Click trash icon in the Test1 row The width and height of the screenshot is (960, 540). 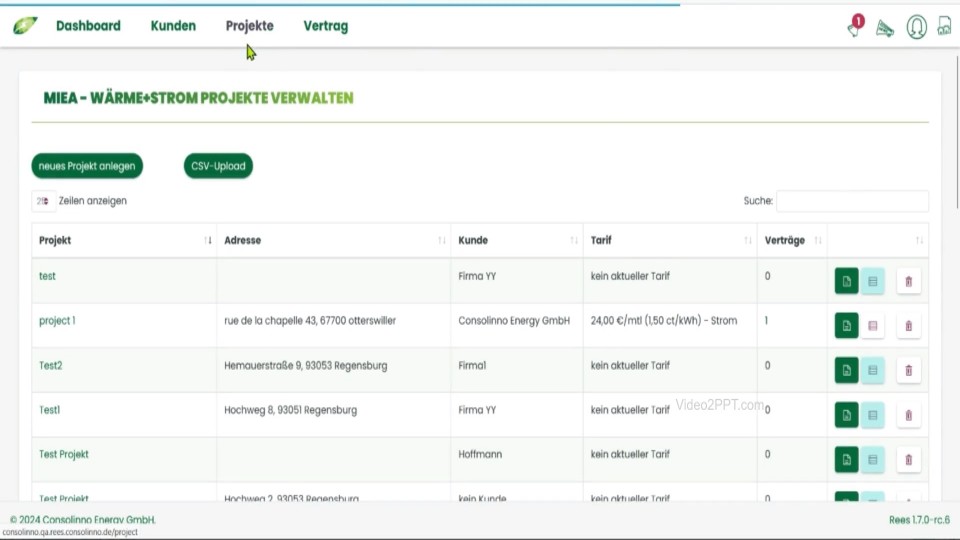pyautogui.click(x=908, y=415)
